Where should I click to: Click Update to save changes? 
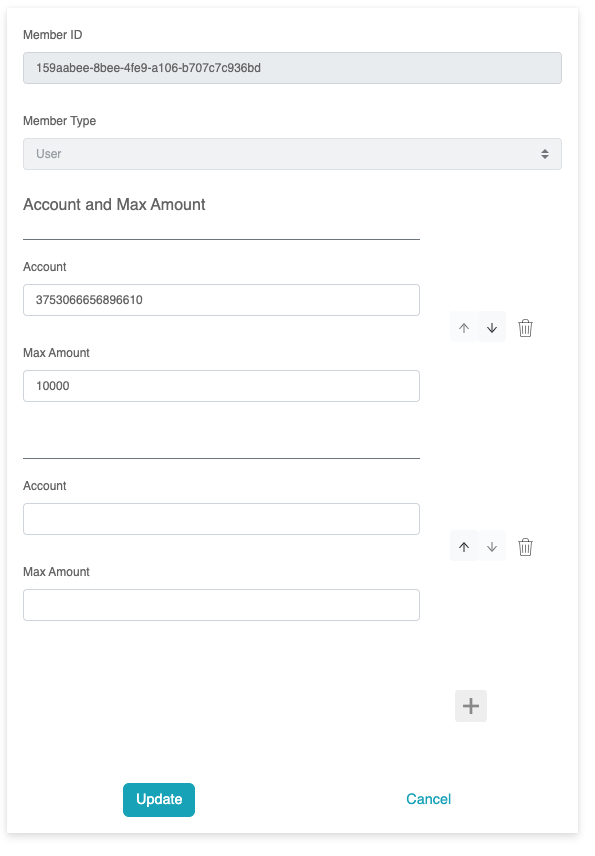click(x=159, y=800)
